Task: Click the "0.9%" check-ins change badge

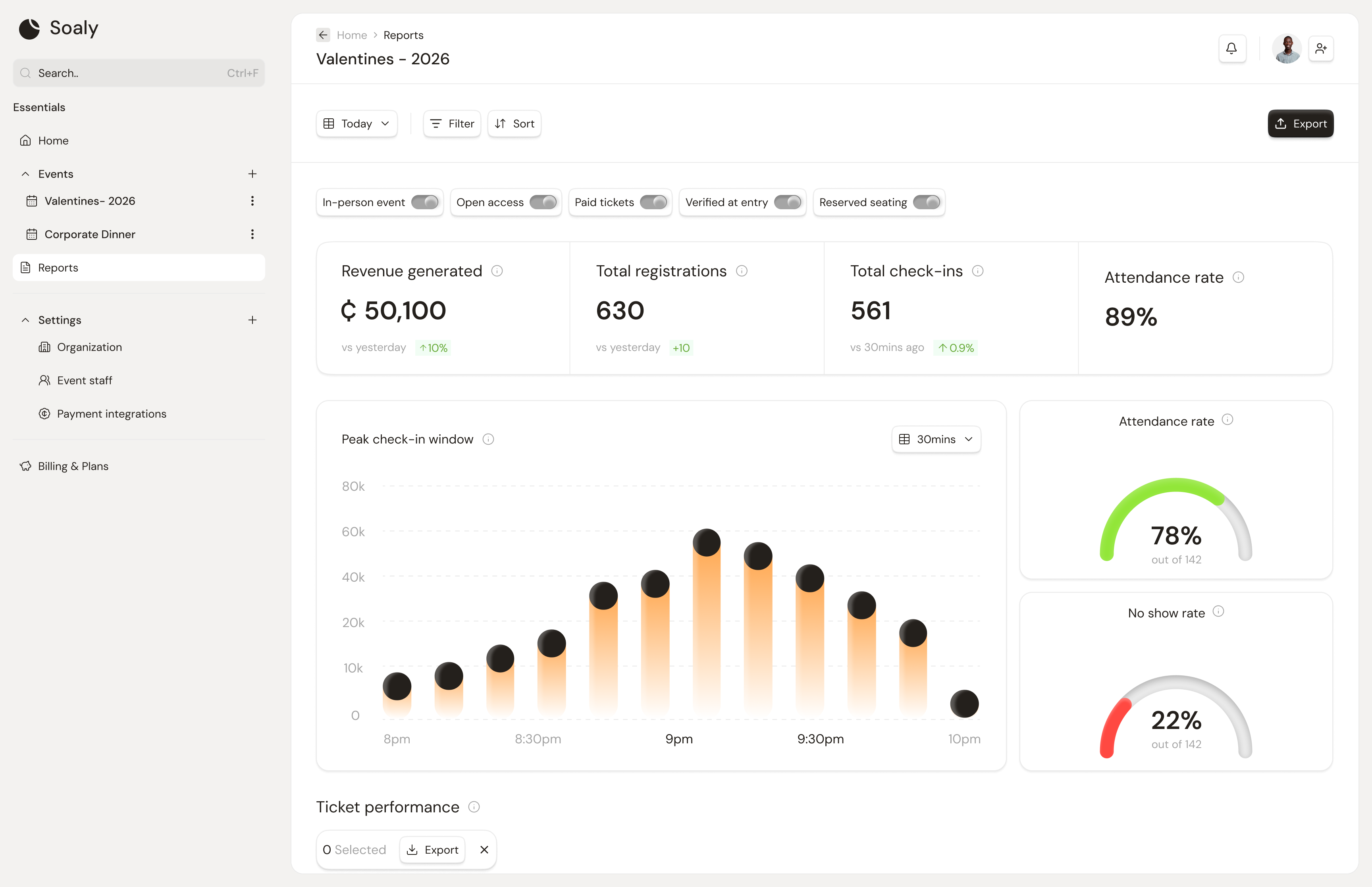Action: point(956,348)
